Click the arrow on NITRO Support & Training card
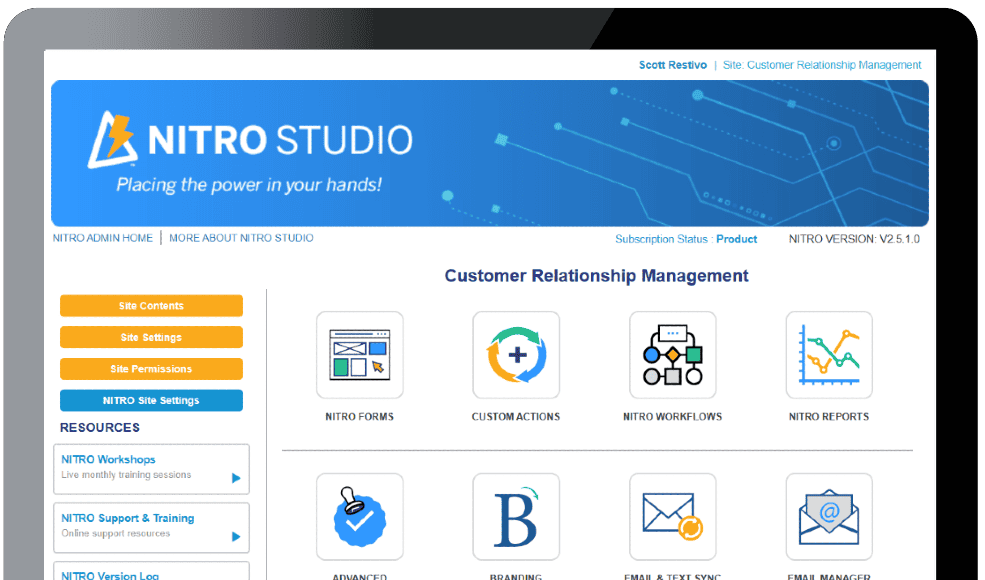The height and width of the screenshot is (580, 985). coord(236,537)
